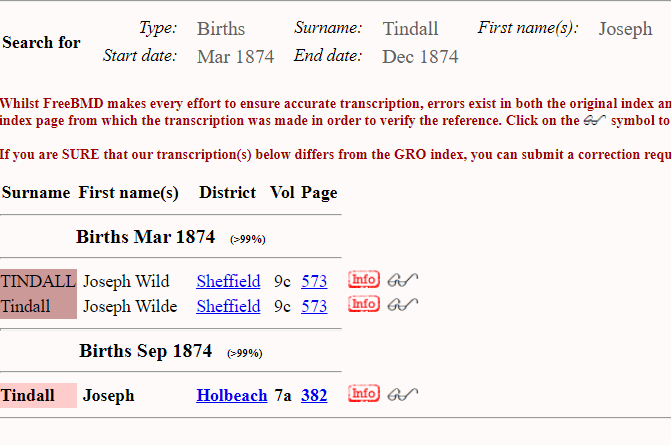Open page 573 link in Joseph Wild row
671x445 pixels.
pyautogui.click(x=314, y=281)
